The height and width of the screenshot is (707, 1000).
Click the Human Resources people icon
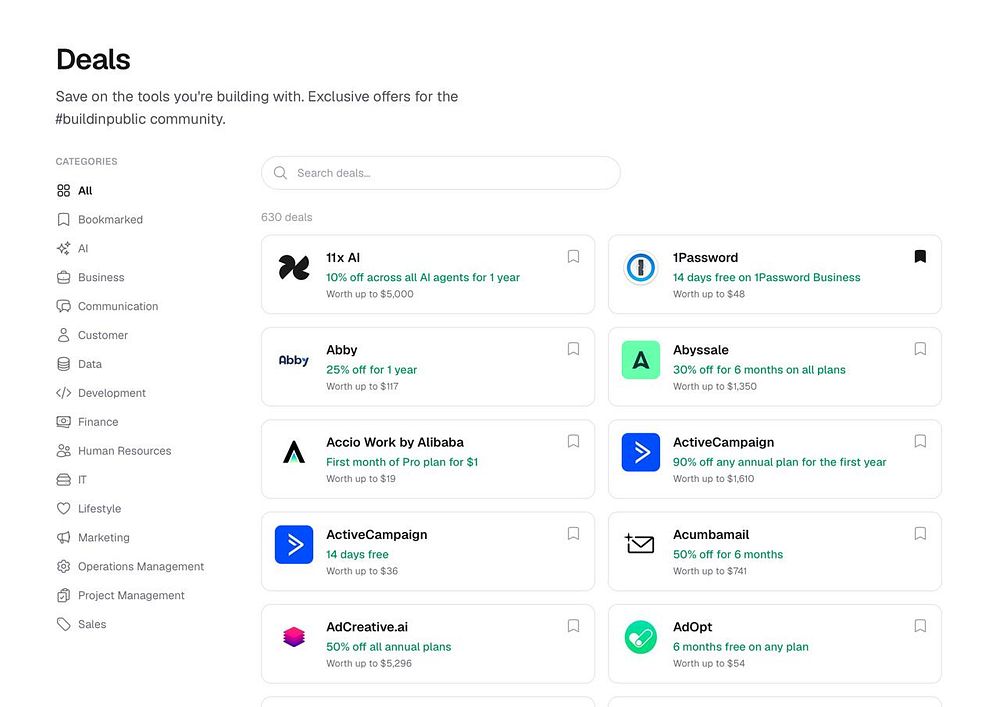(x=63, y=451)
